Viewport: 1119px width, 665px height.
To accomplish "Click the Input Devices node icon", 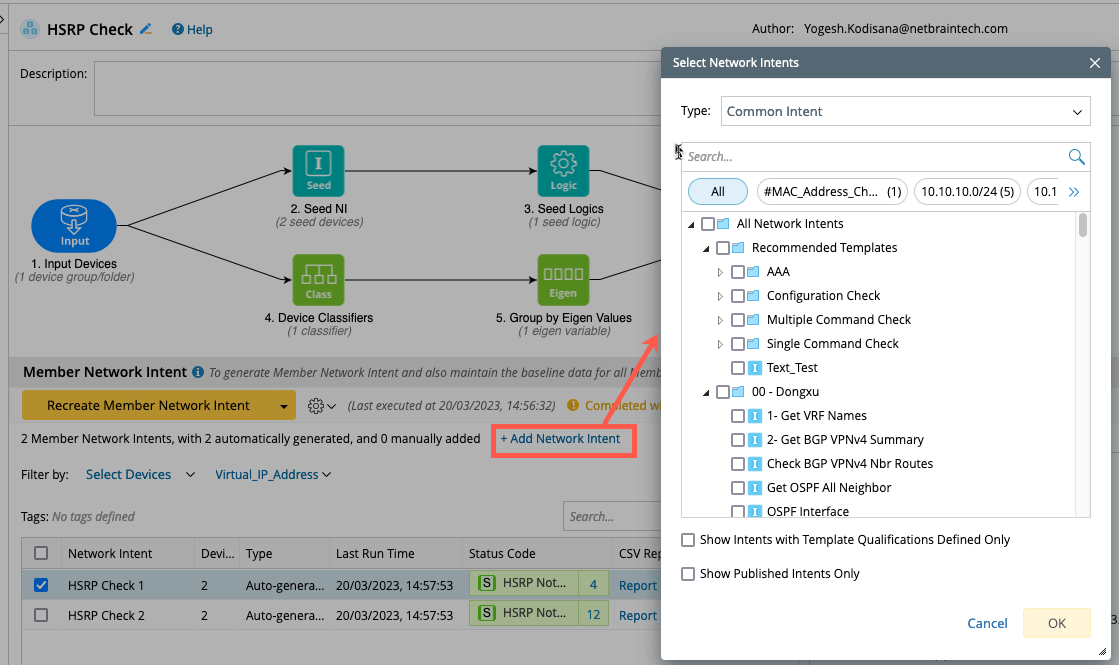I will pyautogui.click(x=74, y=225).
